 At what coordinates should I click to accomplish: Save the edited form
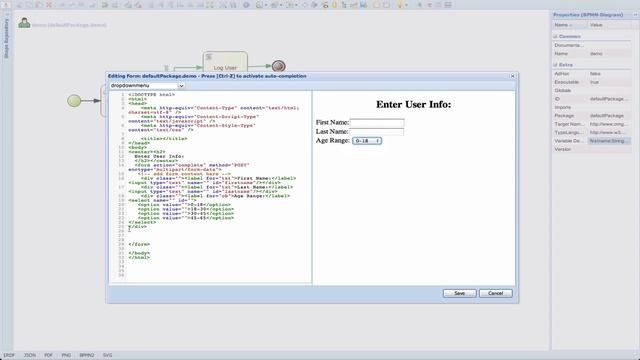click(460, 293)
